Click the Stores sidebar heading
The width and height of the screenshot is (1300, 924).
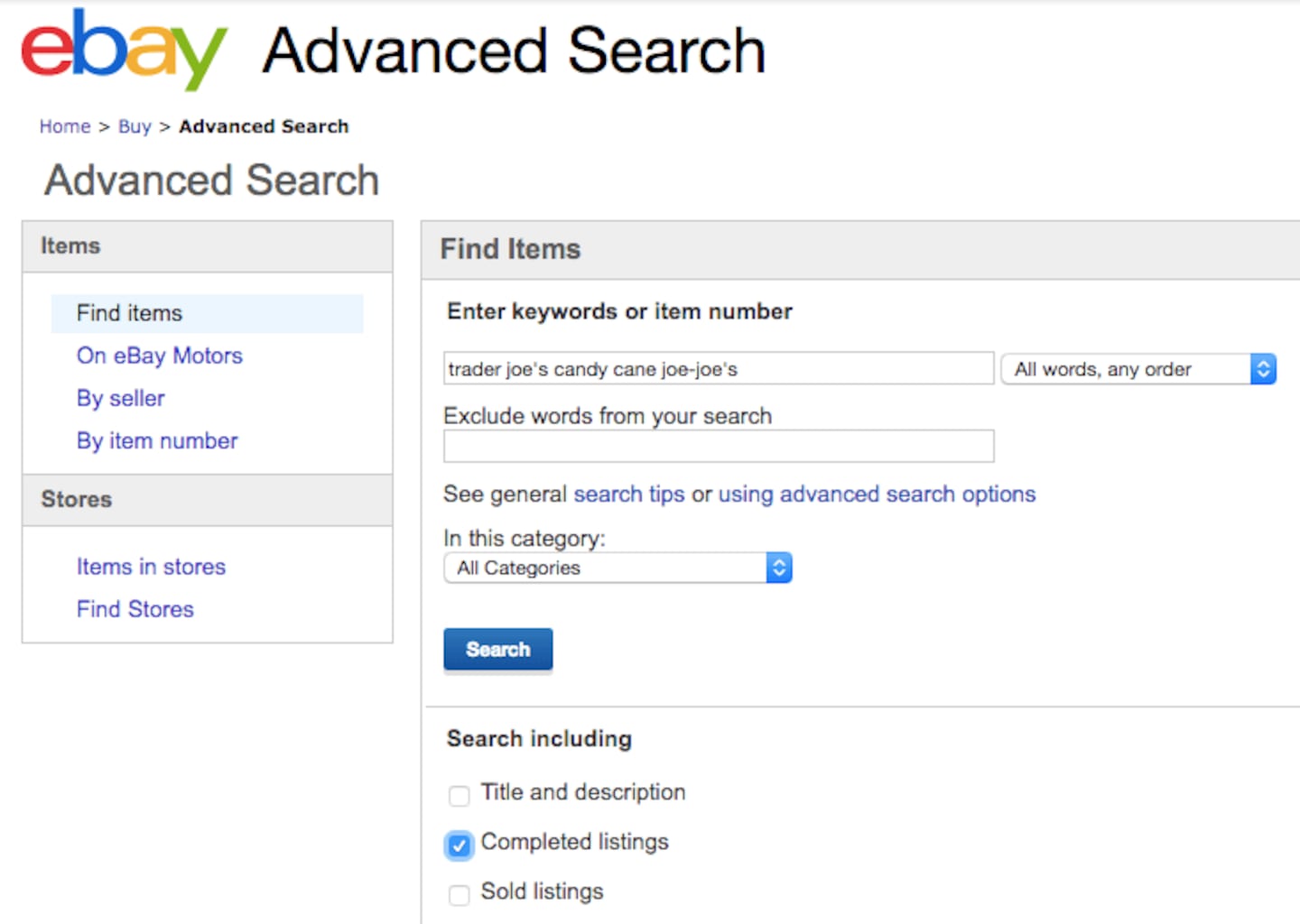(77, 499)
